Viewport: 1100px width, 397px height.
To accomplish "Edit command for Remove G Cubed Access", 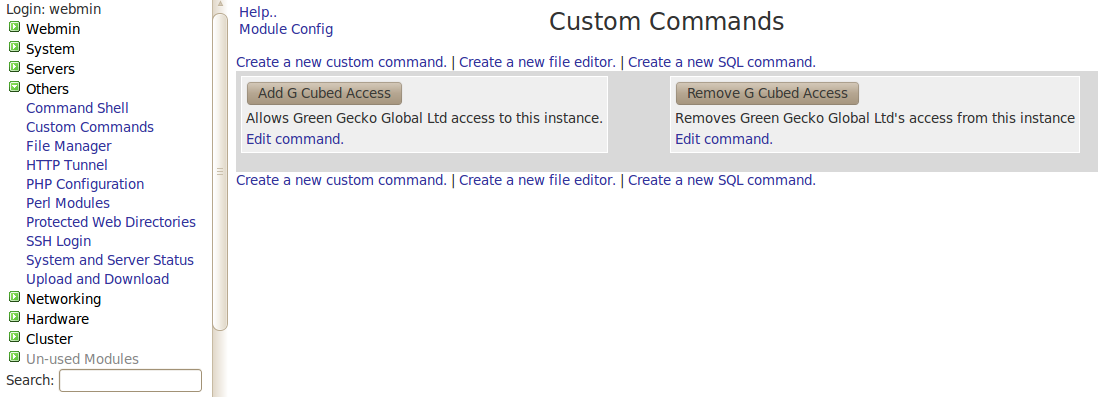I will pos(724,139).
